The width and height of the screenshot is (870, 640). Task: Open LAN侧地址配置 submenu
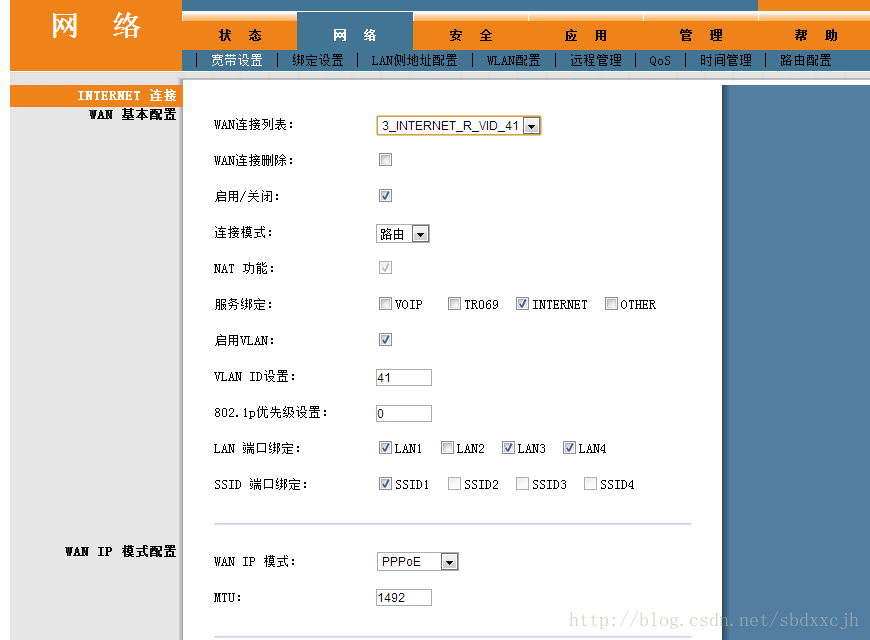point(414,60)
